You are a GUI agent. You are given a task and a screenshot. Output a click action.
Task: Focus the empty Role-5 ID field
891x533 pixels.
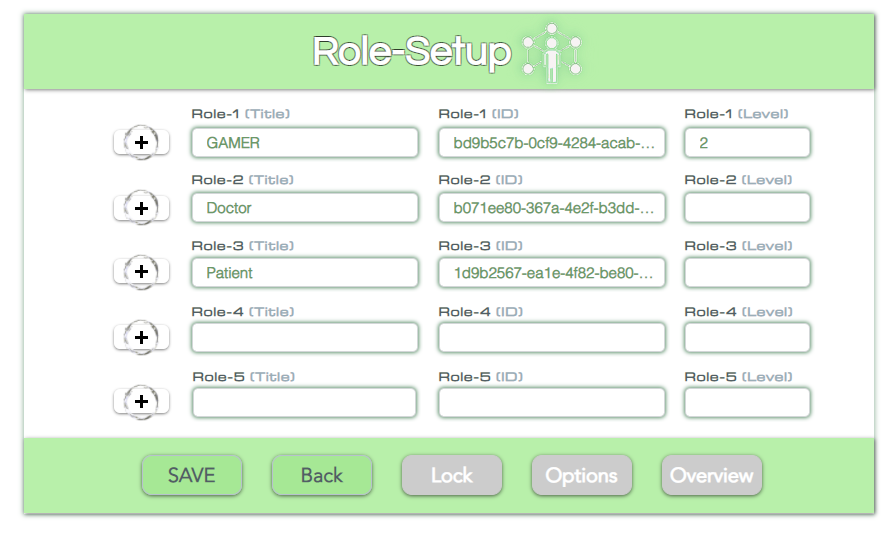click(552, 402)
